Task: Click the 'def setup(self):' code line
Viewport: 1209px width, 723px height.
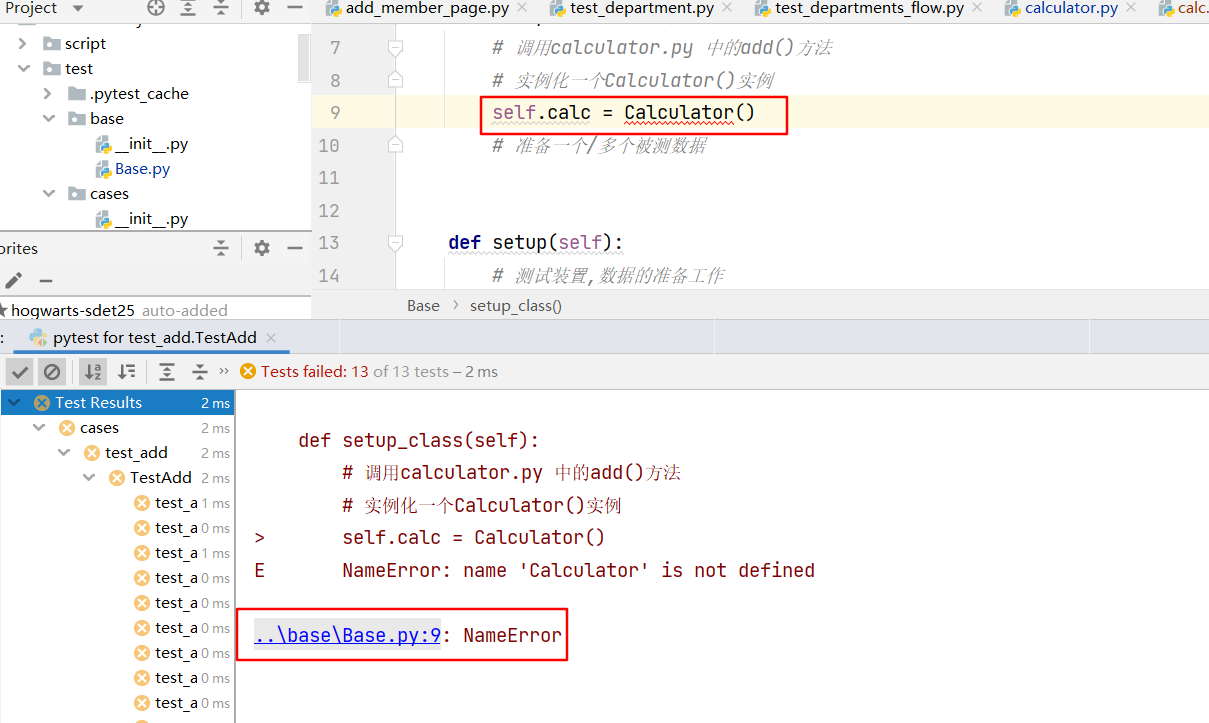Action: point(535,243)
